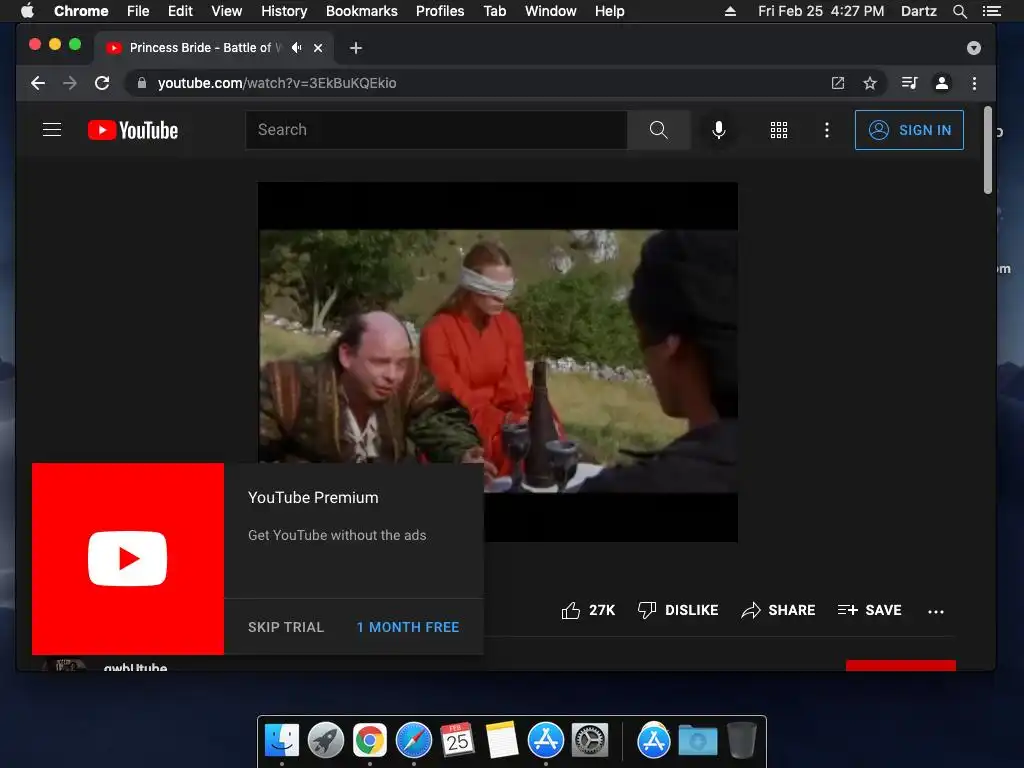Close the Princess Bride tab
Viewport: 1024px width, 768px height.
tap(318, 48)
